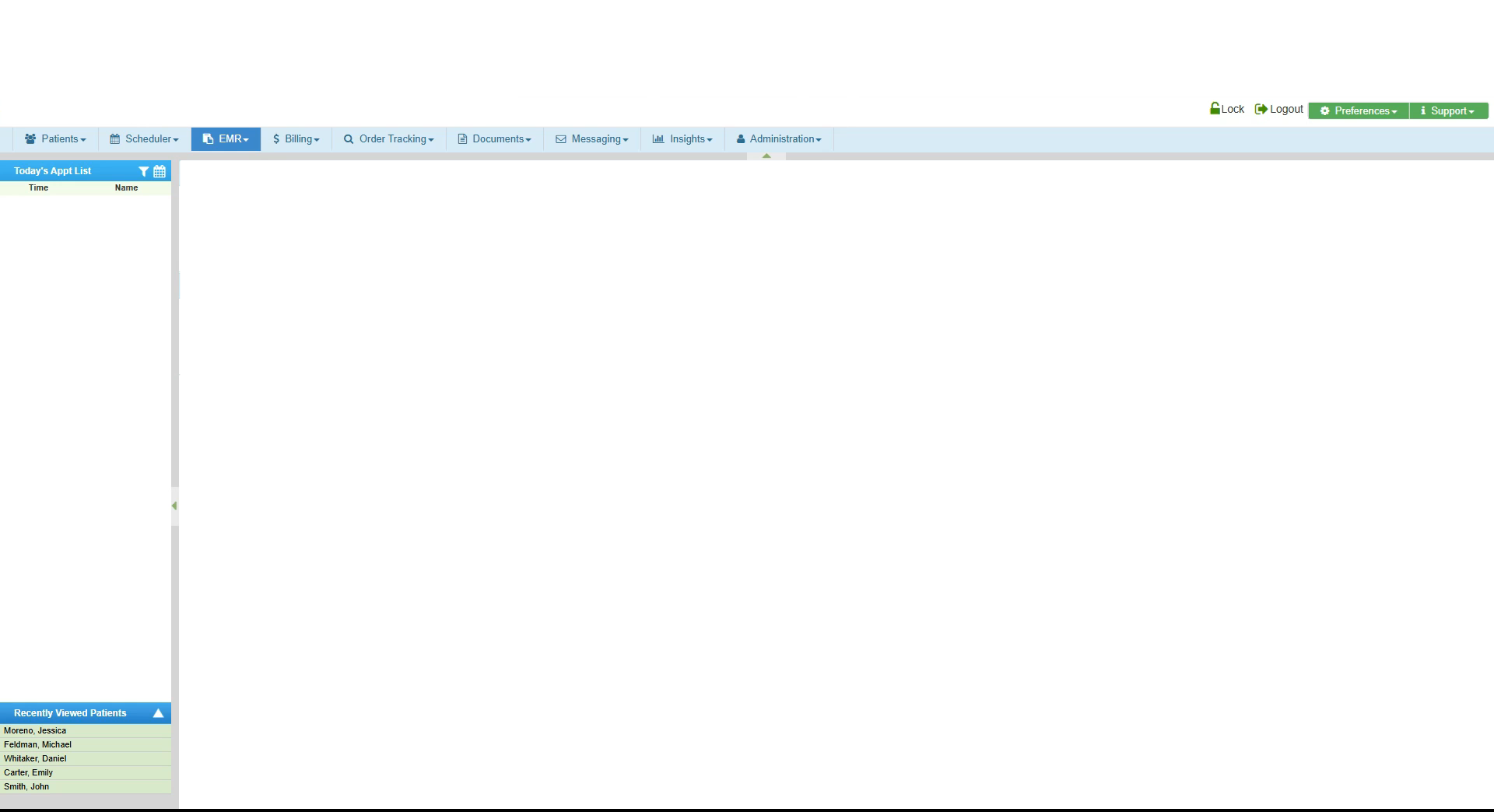Sort appointments by Time column

tap(38, 188)
